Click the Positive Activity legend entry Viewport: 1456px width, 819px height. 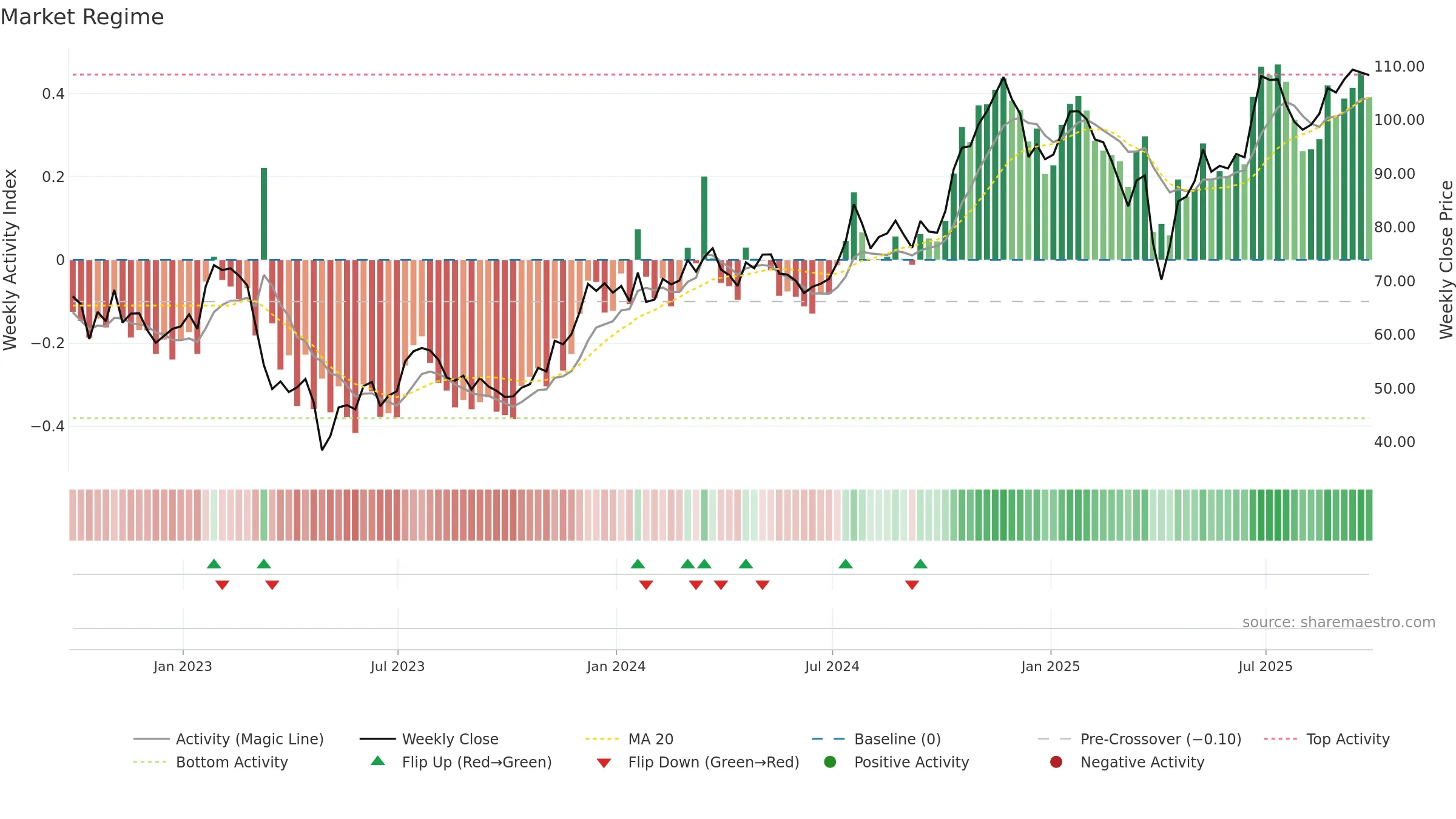click(x=896, y=762)
